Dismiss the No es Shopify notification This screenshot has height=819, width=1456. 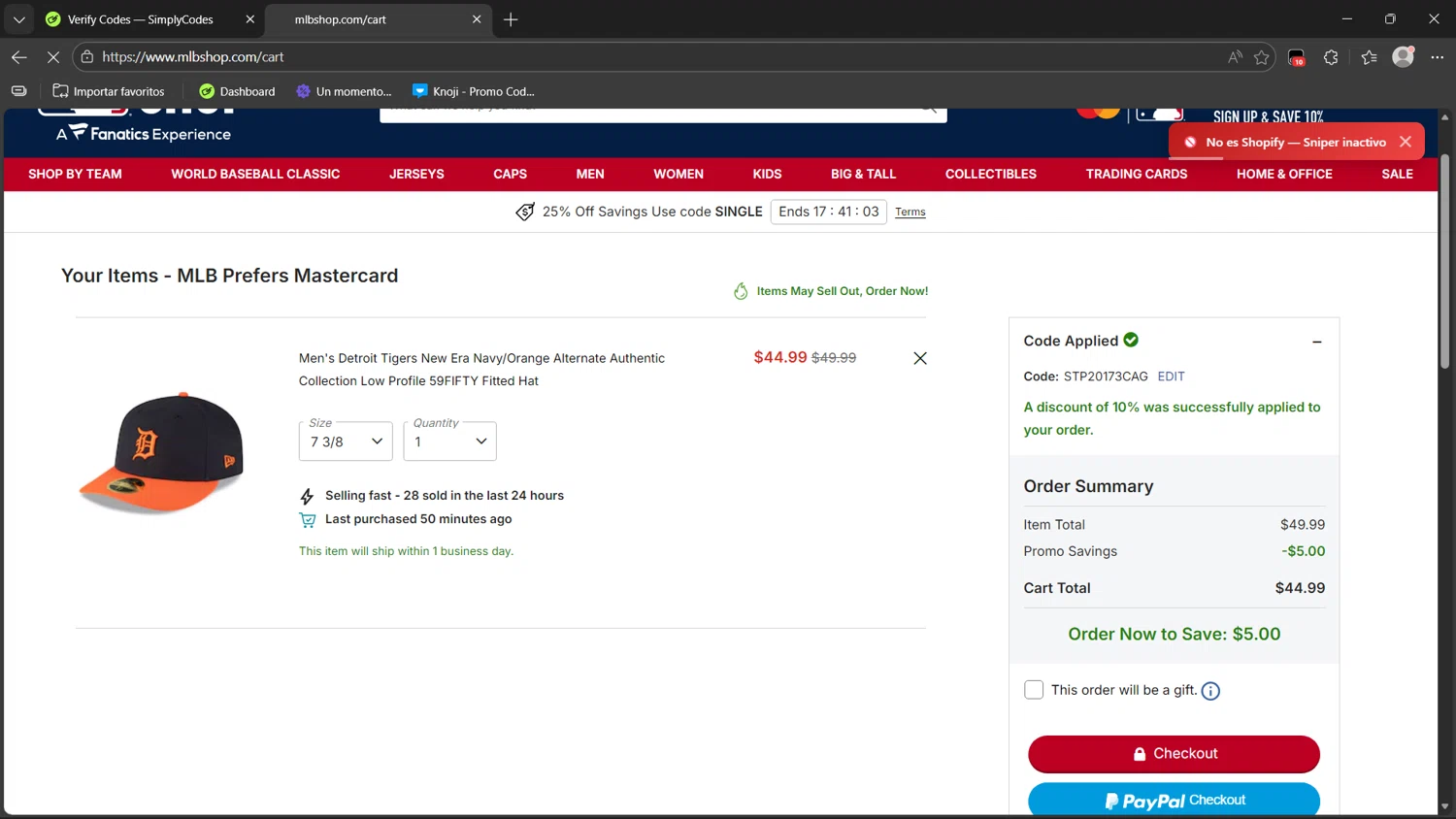tap(1405, 142)
